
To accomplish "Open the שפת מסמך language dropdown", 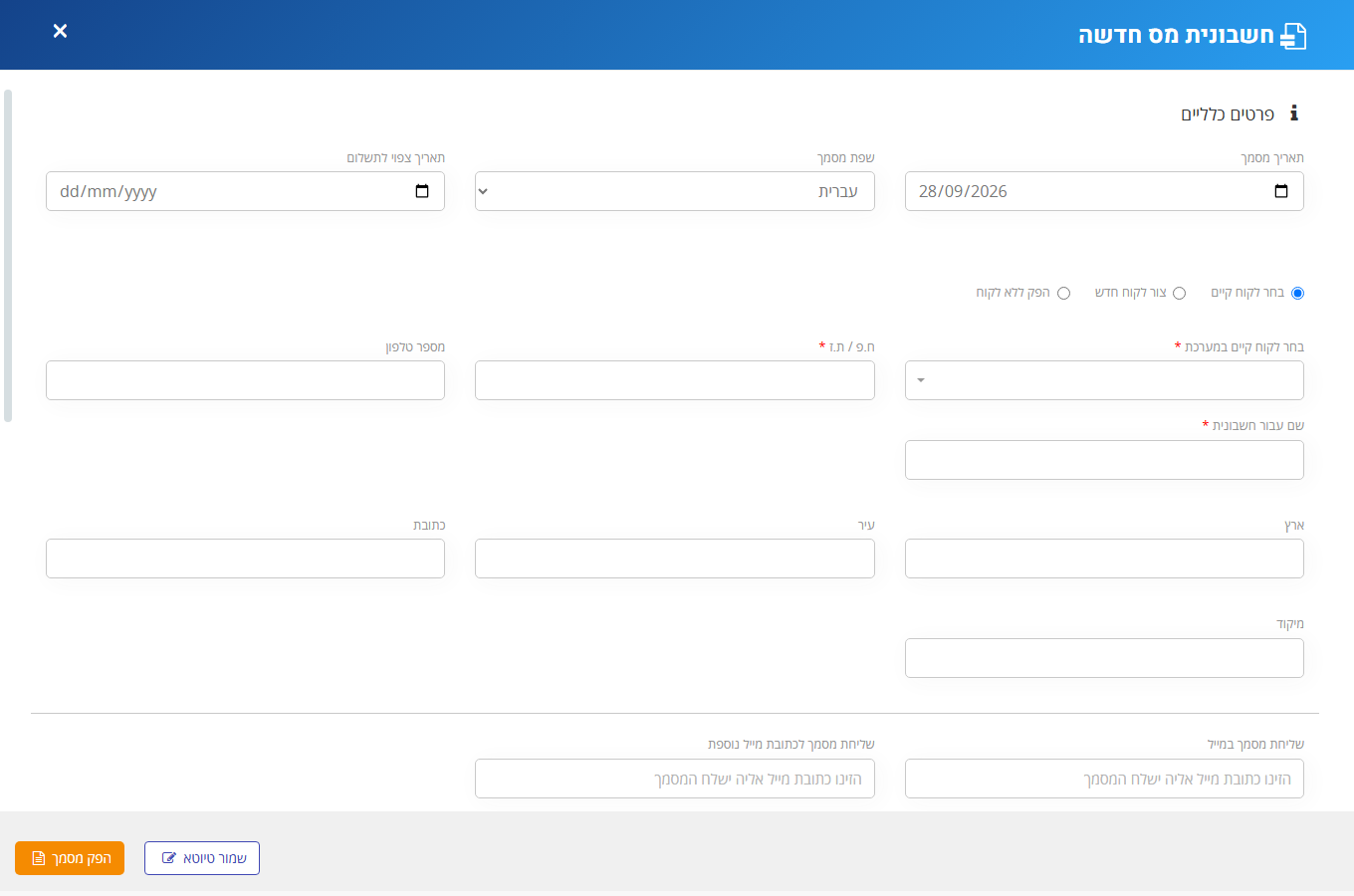I will [675, 191].
